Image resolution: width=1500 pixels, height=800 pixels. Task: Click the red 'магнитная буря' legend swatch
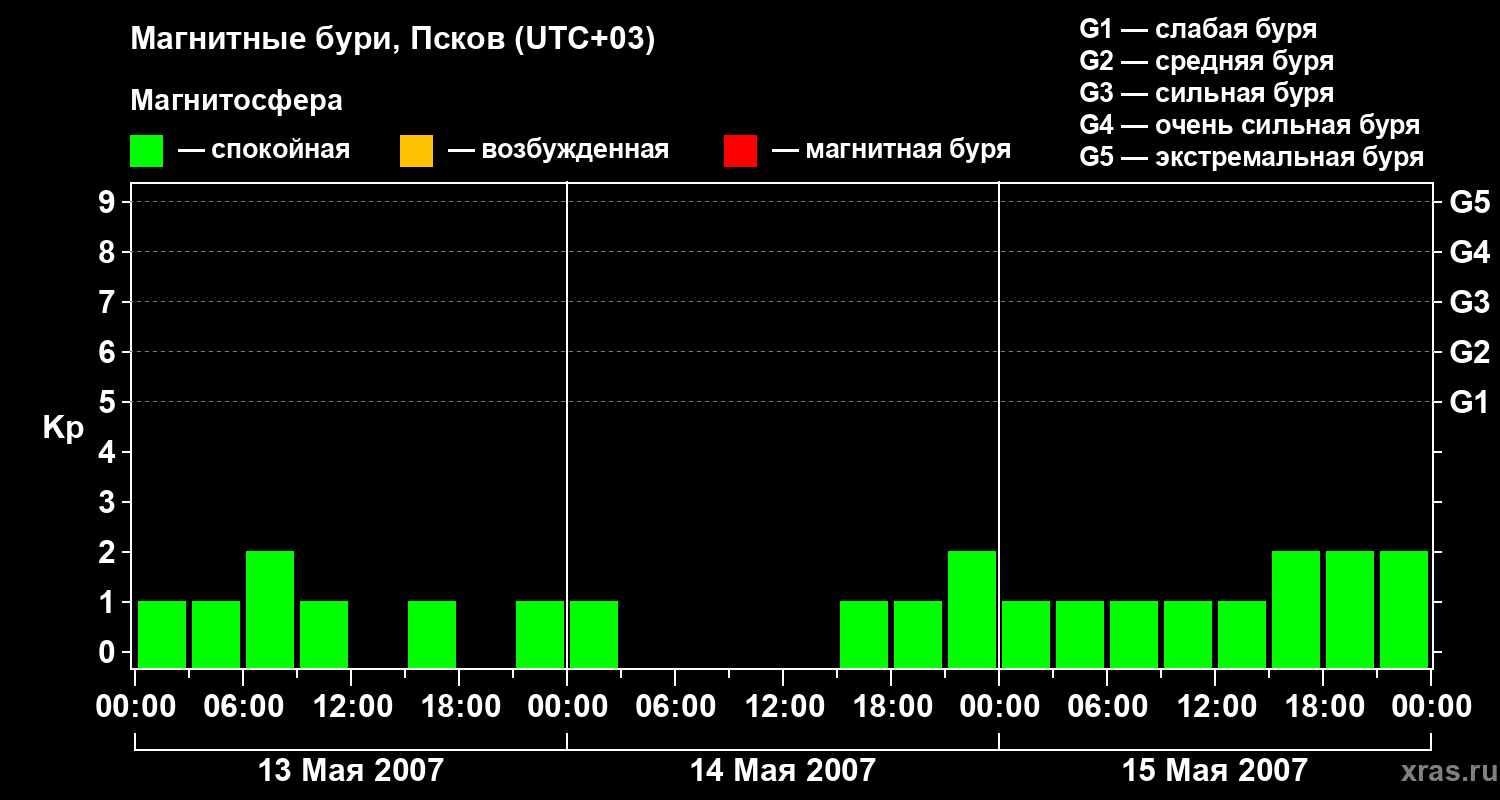click(740, 151)
